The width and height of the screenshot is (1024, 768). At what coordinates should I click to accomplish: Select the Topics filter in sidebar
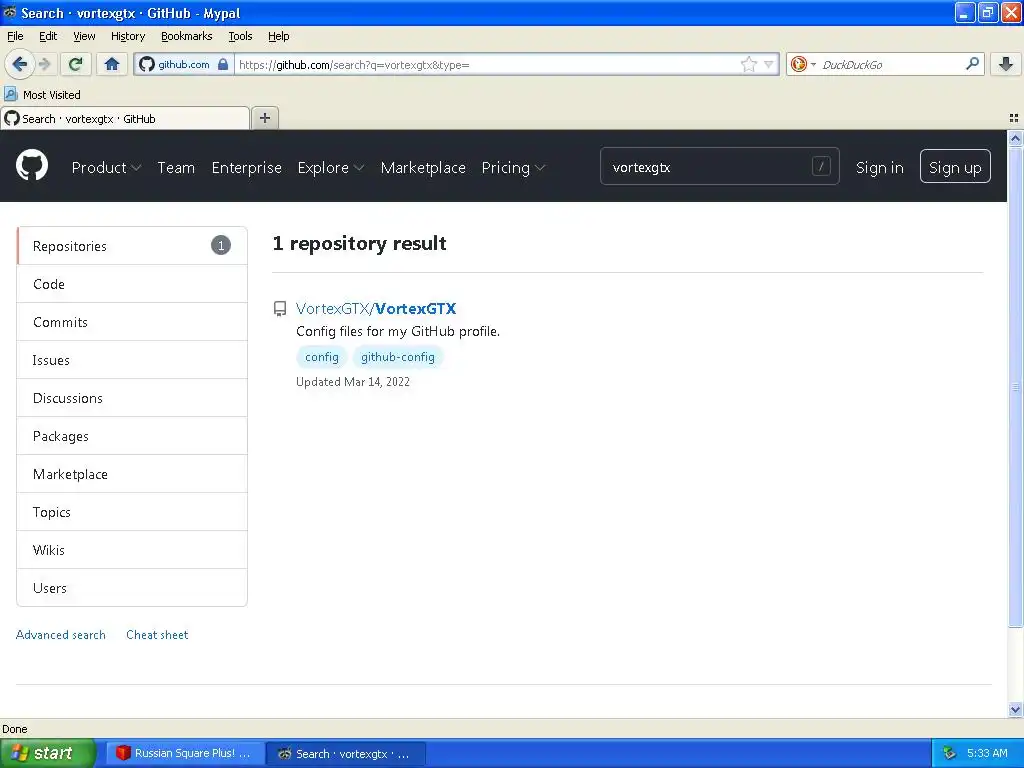[x=132, y=511]
